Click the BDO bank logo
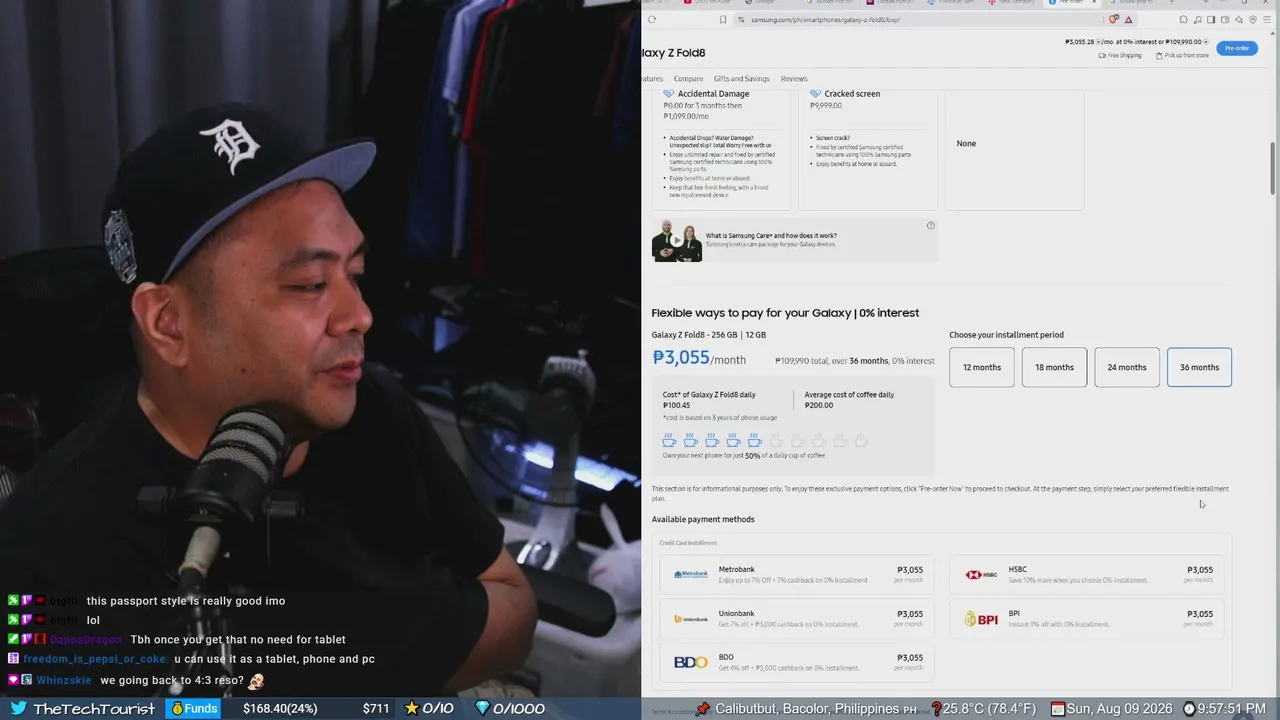 coord(691,662)
